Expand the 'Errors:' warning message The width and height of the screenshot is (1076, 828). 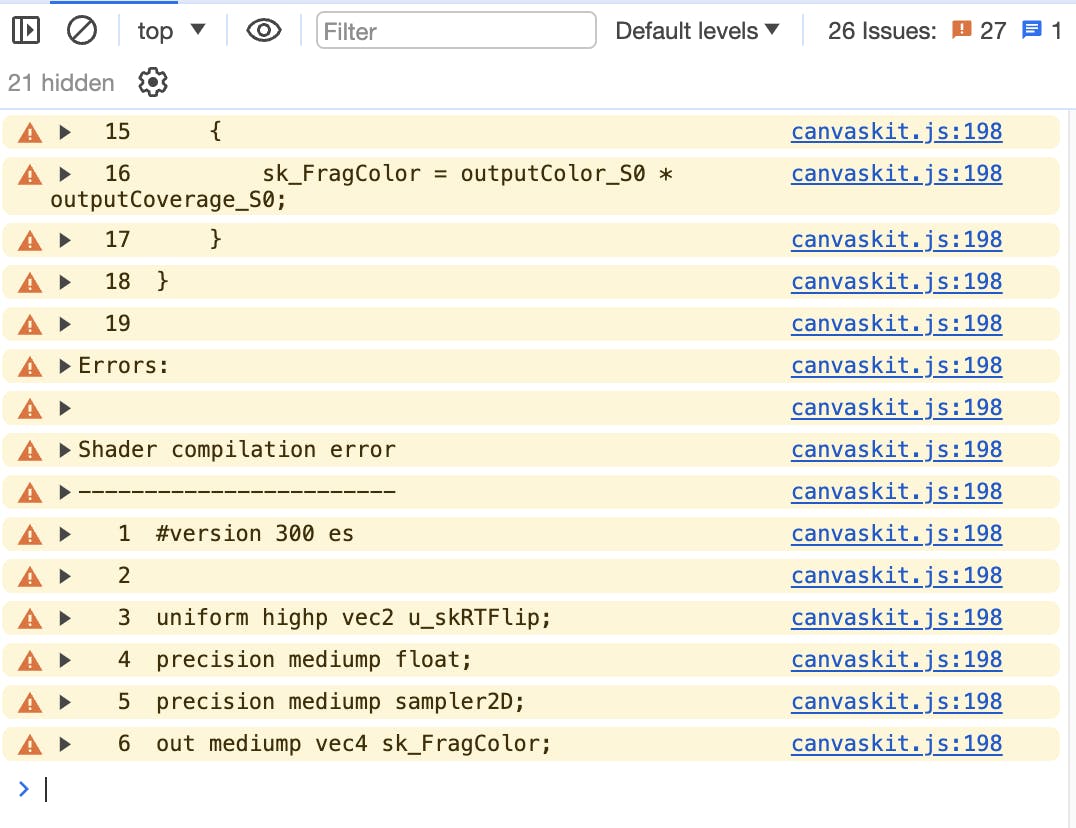pos(65,366)
